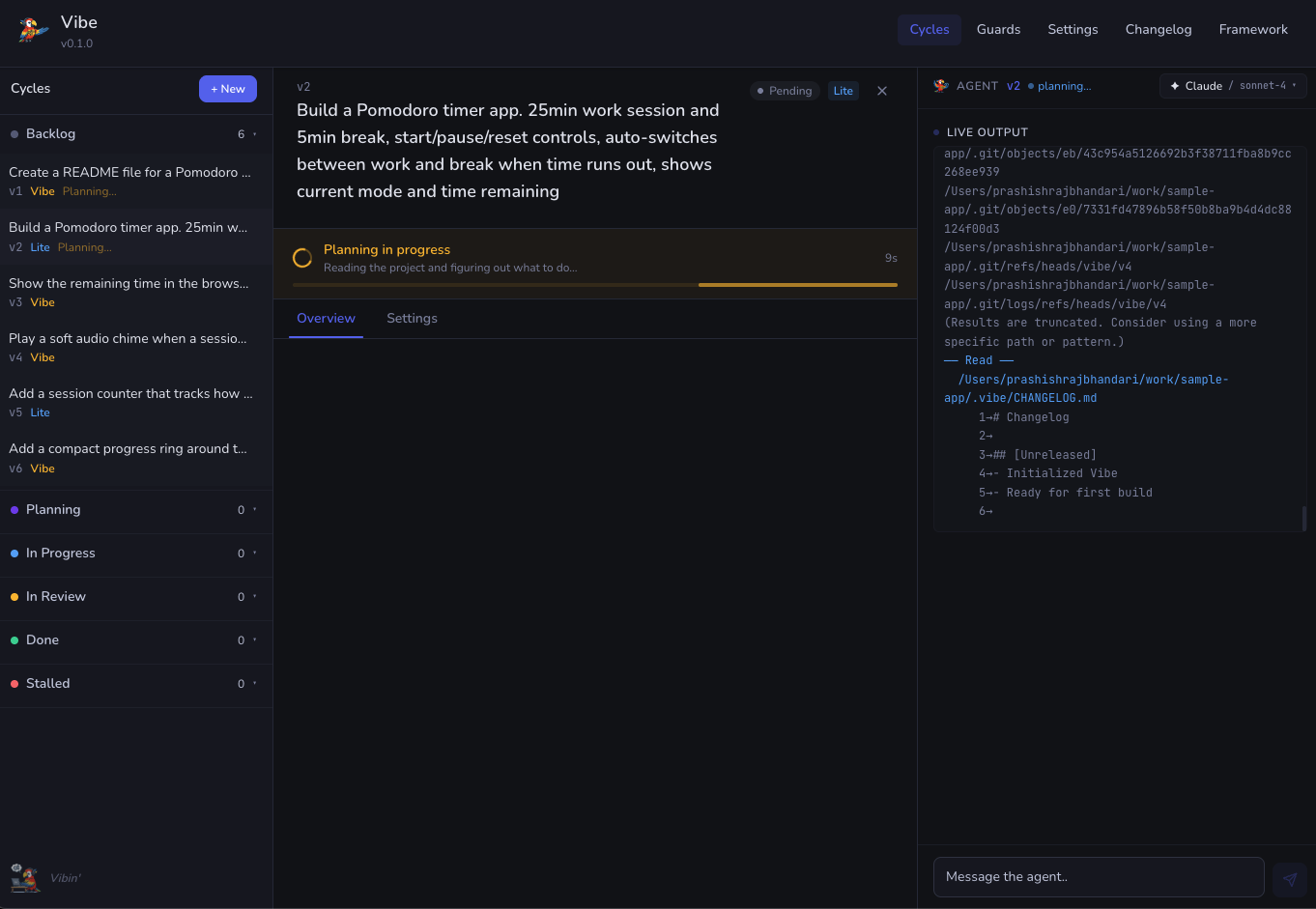Screen dimensions: 1316x909
Task: Switch to the Settings tab in cycle detail
Action: (412, 318)
